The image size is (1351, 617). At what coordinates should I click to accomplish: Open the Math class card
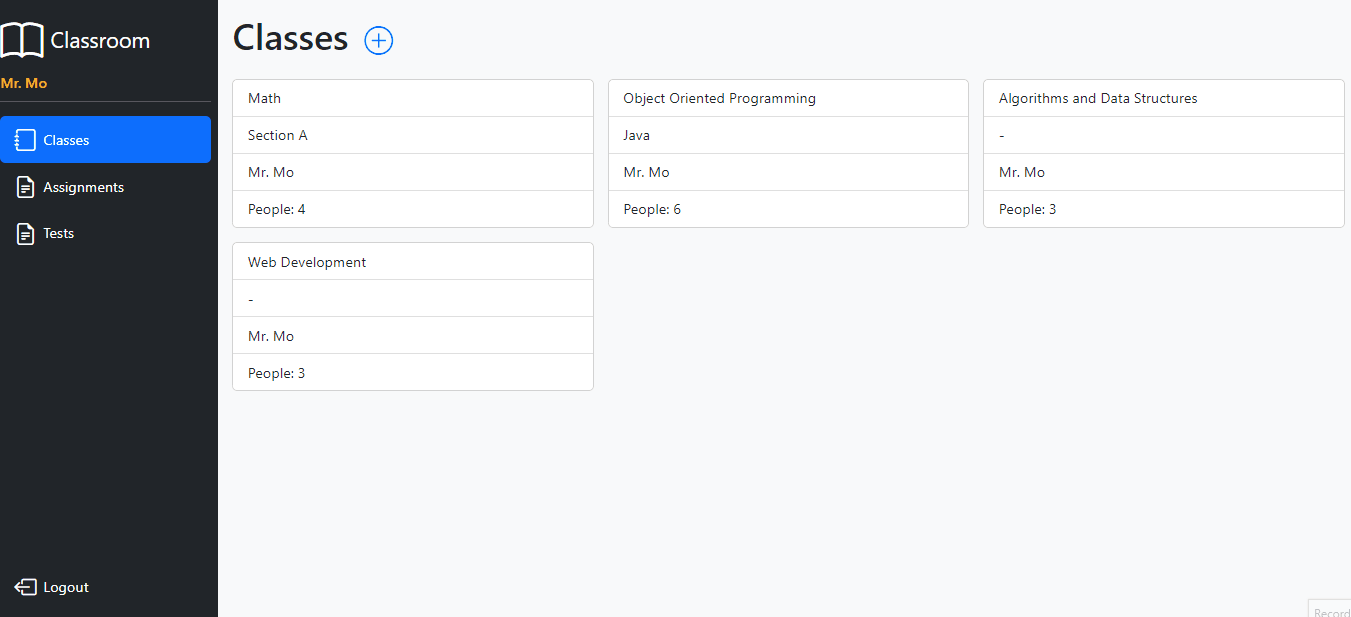pos(412,97)
